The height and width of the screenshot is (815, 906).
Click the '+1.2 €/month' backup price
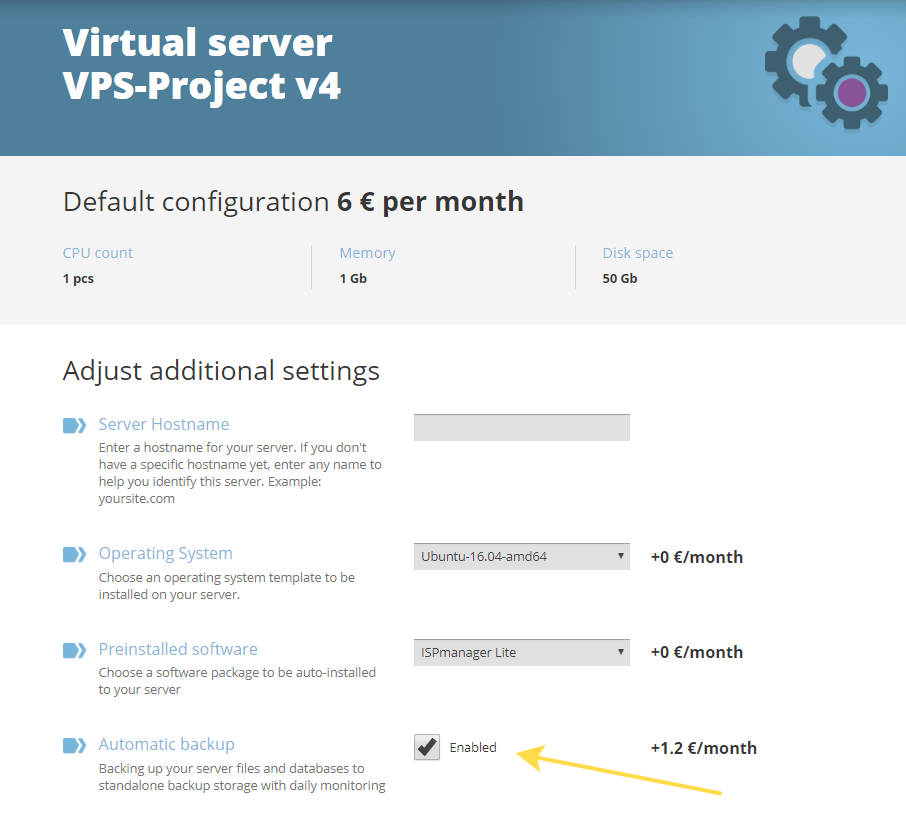pos(704,748)
